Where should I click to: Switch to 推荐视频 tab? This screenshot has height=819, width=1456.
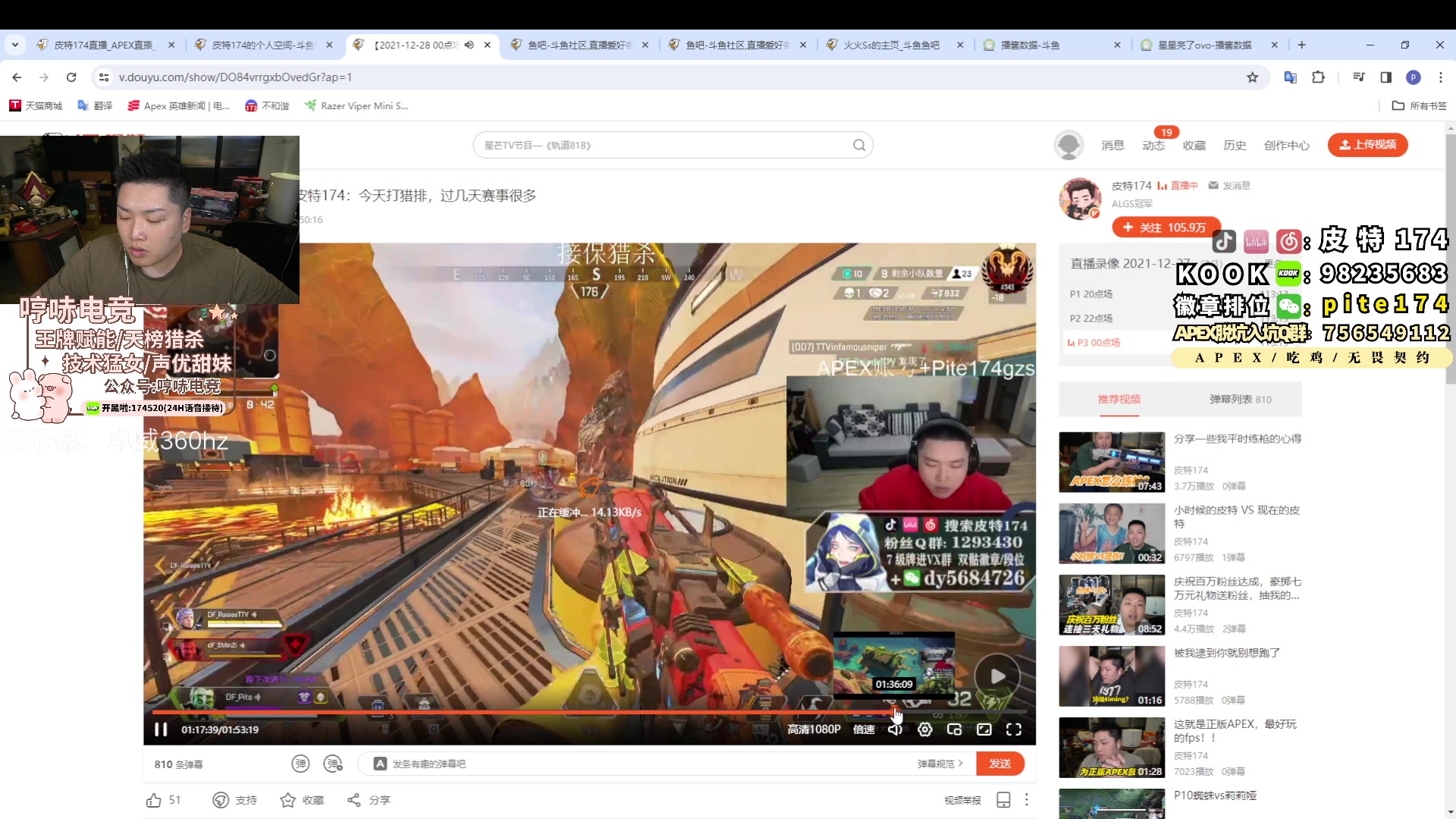(x=1119, y=399)
